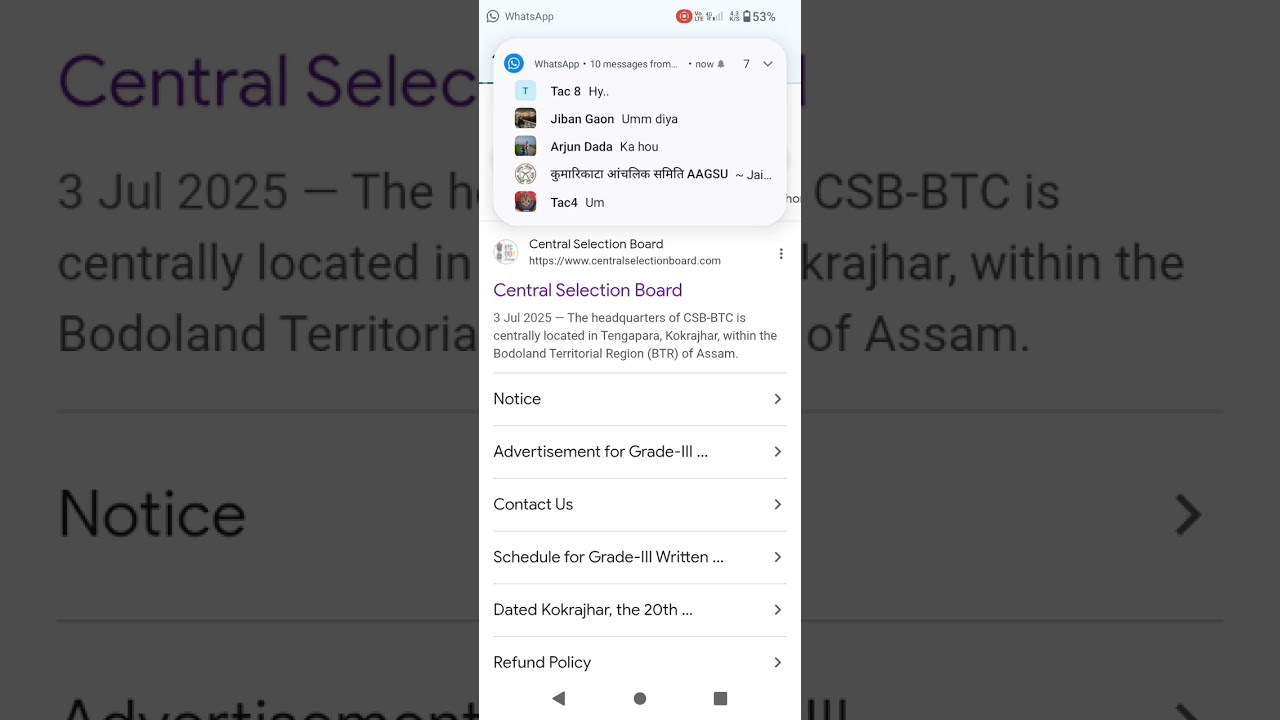Viewport: 1280px width, 720px height.
Task: Tap Jiban Gaon profile picture
Action: [x=525, y=119]
